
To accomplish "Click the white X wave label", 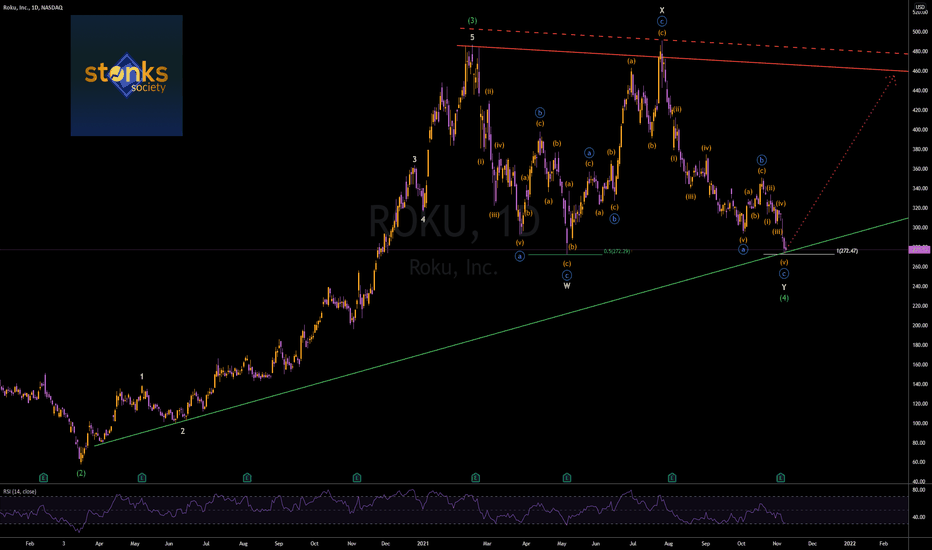I will coord(662,10).
